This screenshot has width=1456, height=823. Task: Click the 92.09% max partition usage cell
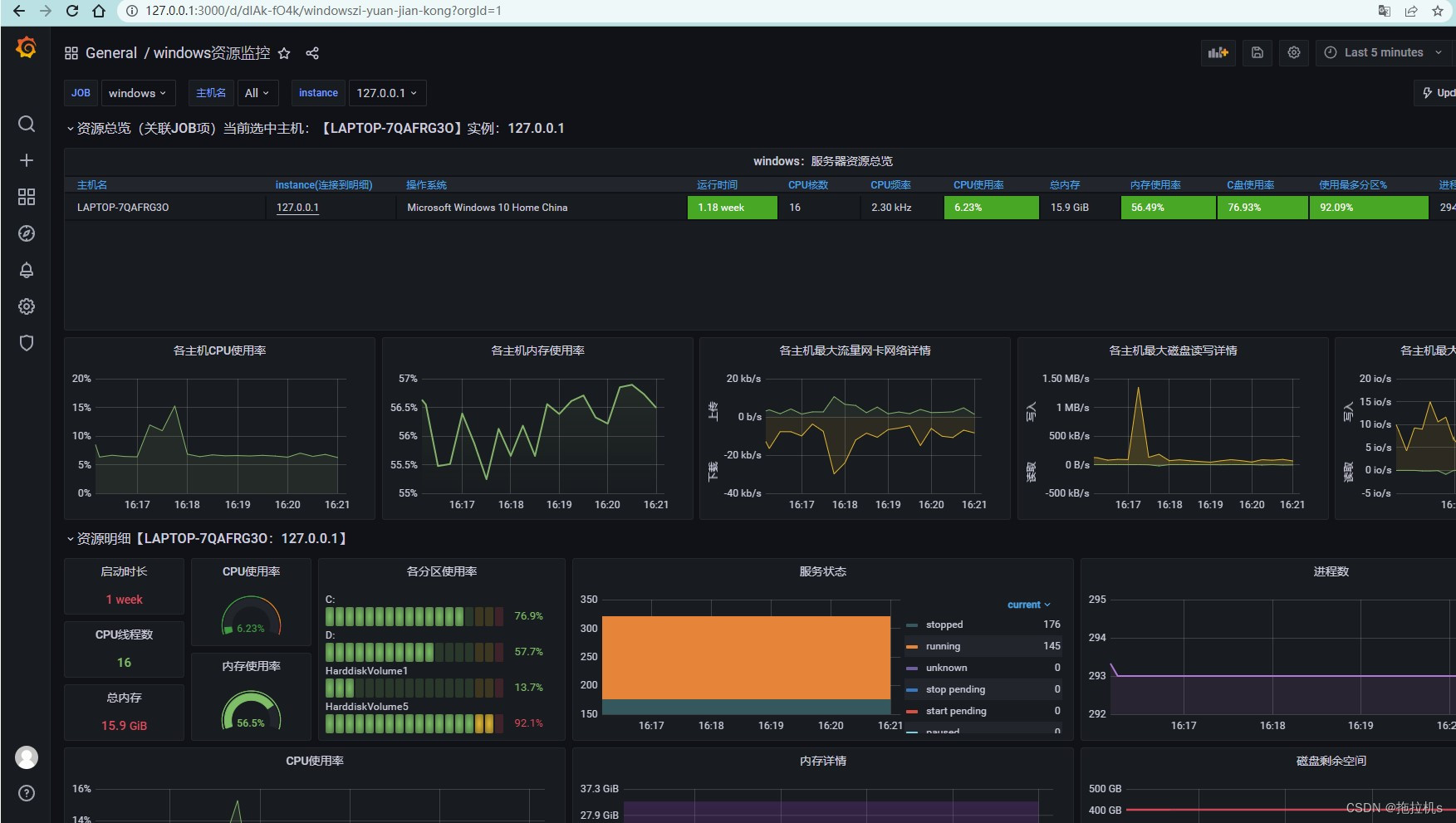point(1369,208)
